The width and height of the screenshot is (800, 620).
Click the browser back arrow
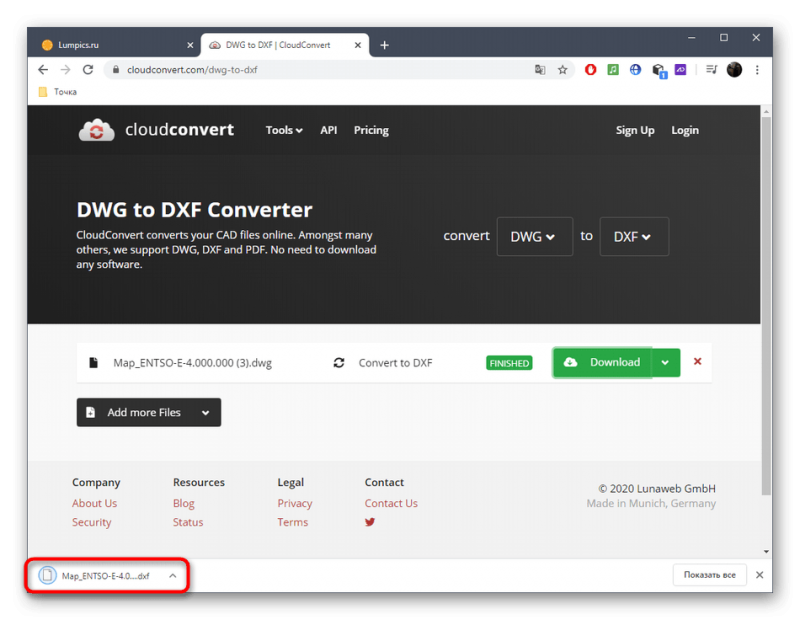[x=43, y=69]
